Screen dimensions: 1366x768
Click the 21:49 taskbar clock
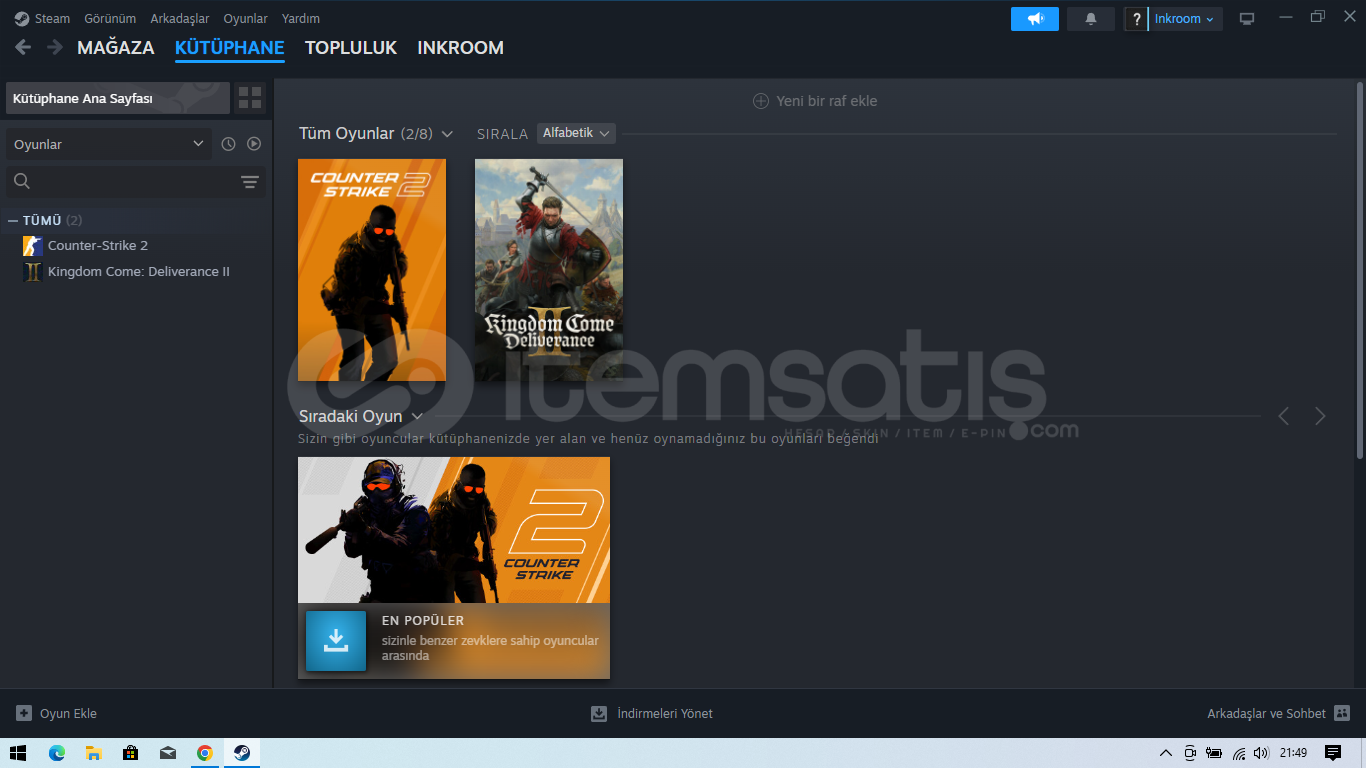click(1293, 753)
